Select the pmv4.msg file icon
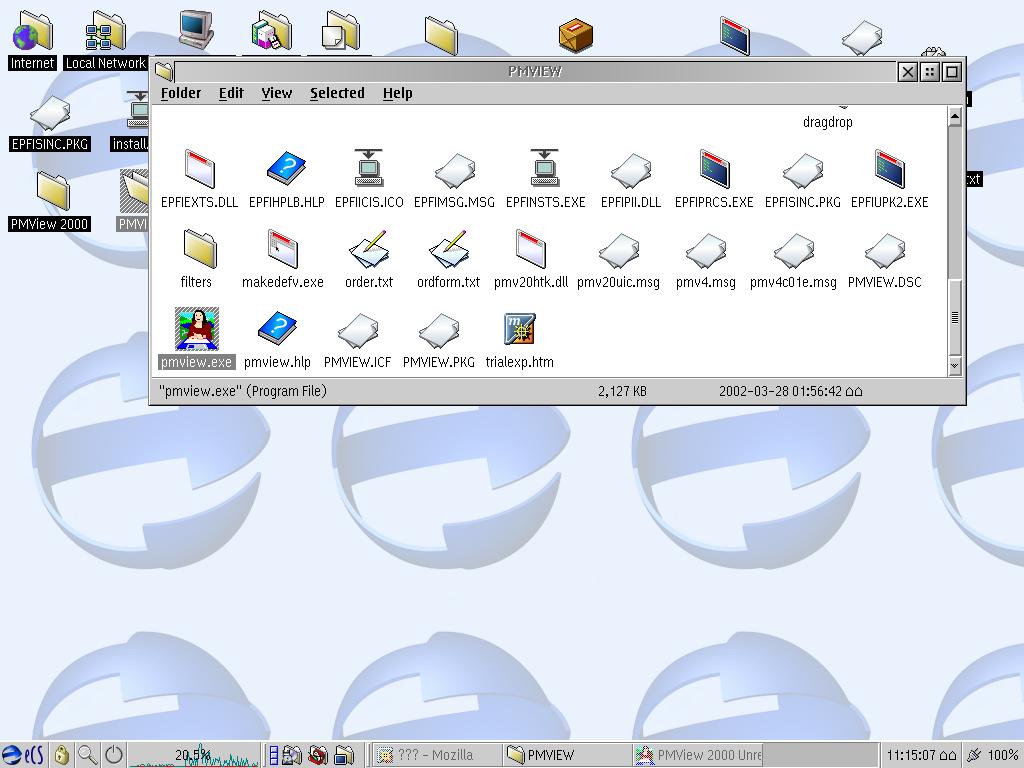The width and height of the screenshot is (1024, 768). click(706, 251)
